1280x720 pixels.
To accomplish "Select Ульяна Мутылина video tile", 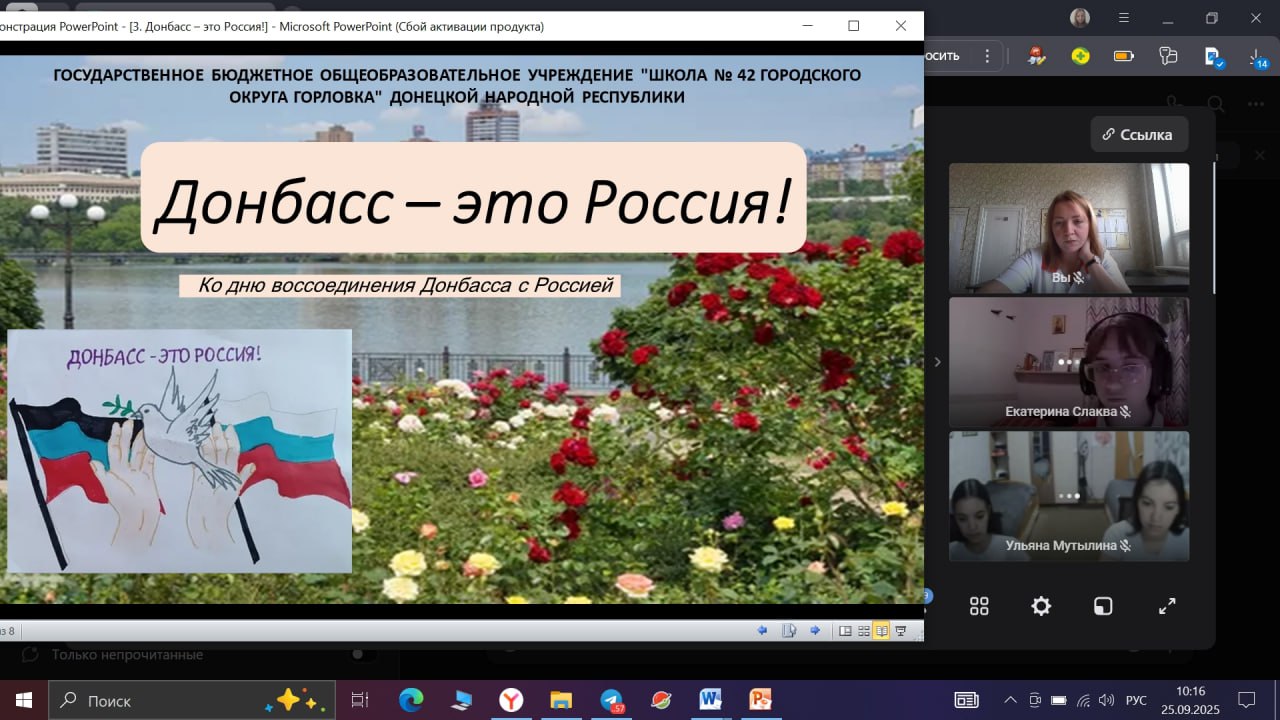I will tap(1069, 496).
